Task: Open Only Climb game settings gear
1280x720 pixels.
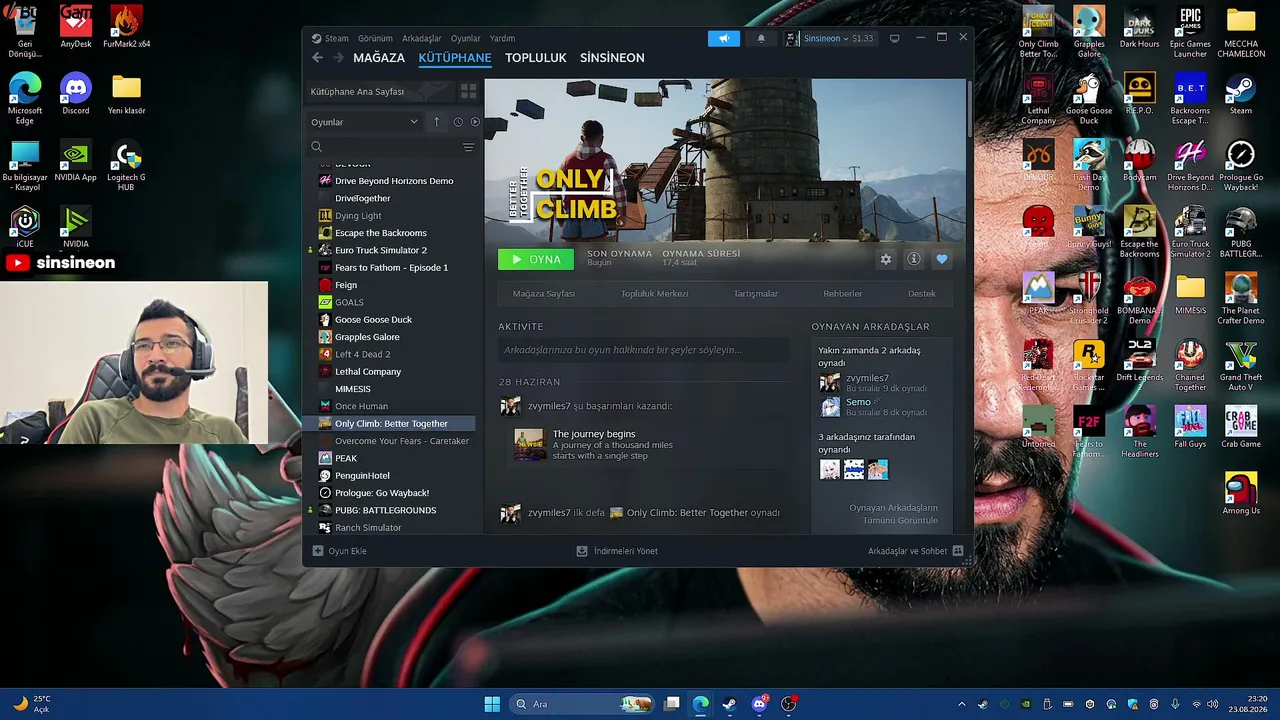Action: tap(886, 259)
